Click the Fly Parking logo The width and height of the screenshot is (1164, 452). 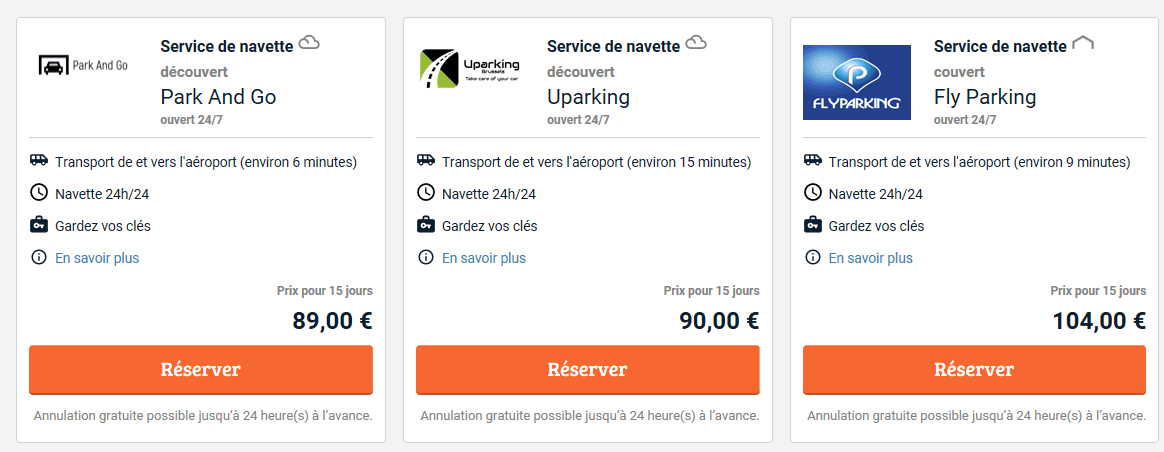tap(856, 82)
